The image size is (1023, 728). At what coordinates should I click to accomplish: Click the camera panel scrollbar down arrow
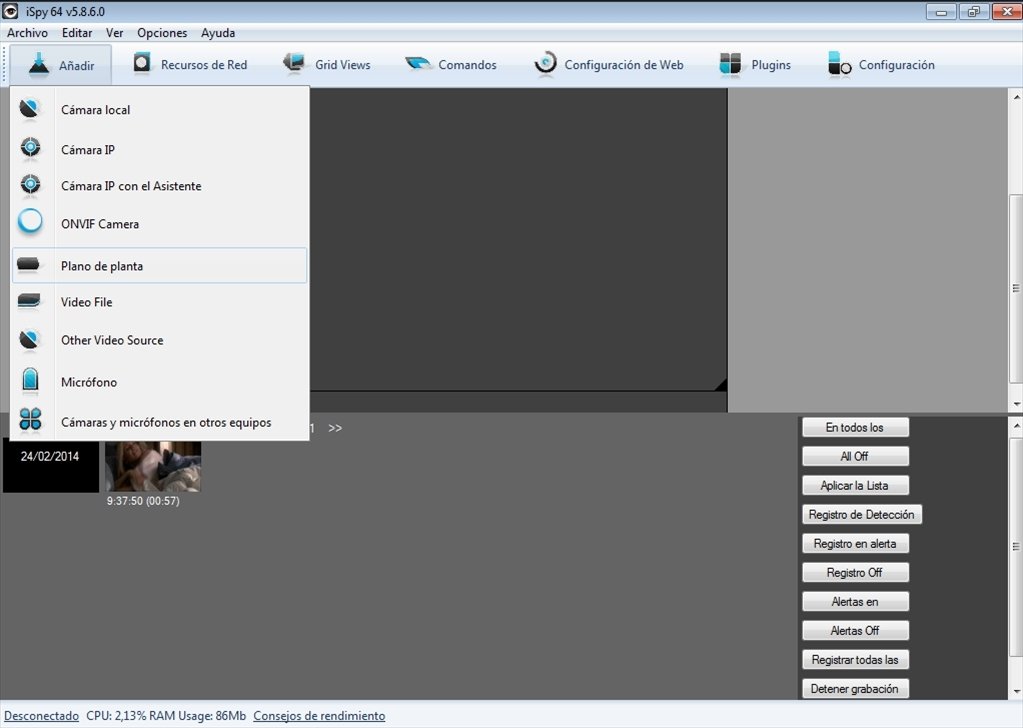tap(1016, 404)
